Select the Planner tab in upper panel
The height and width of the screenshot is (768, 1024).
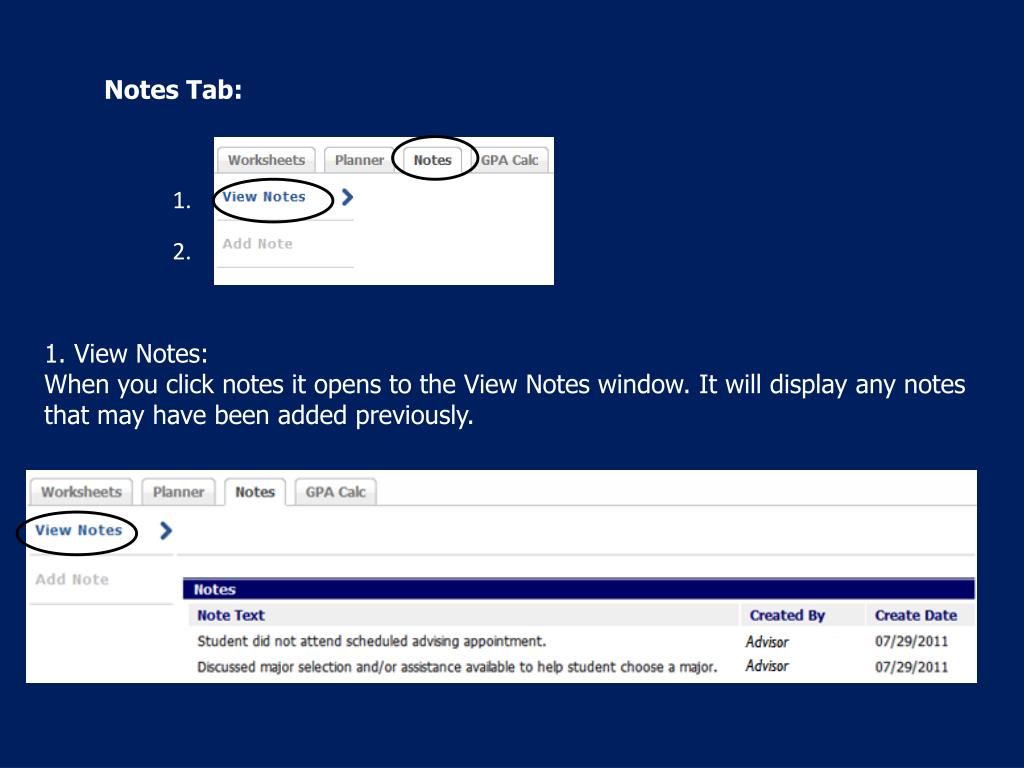(x=359, y=160)
